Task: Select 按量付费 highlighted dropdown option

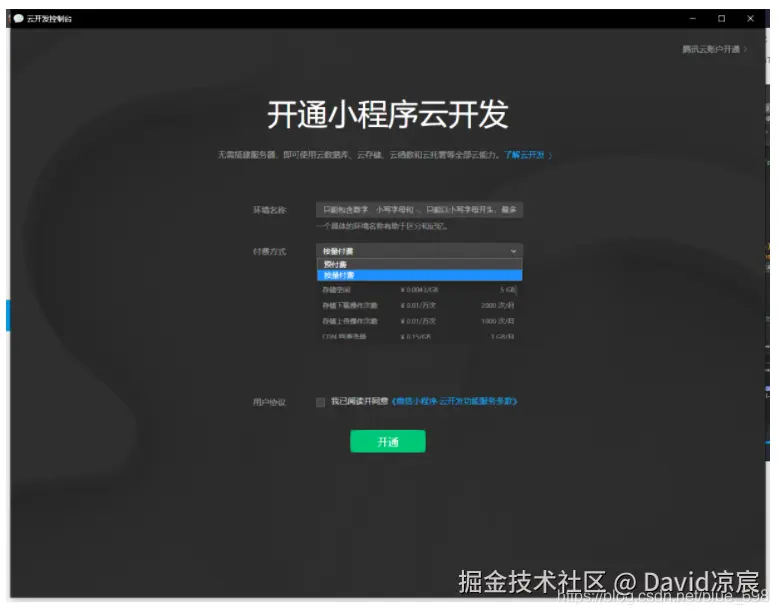Action: click(419, 275)
